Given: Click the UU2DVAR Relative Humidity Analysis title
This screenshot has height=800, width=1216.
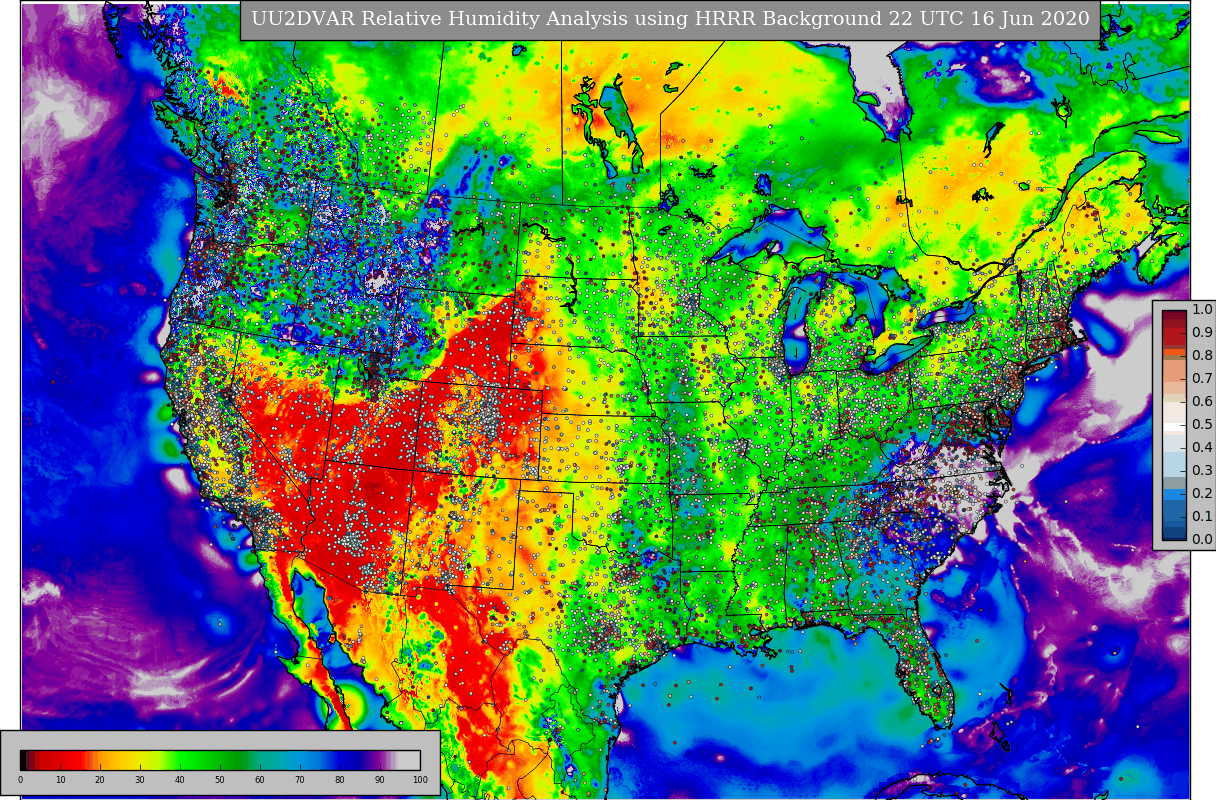Looking at the screenshot, I should point(670,19).
